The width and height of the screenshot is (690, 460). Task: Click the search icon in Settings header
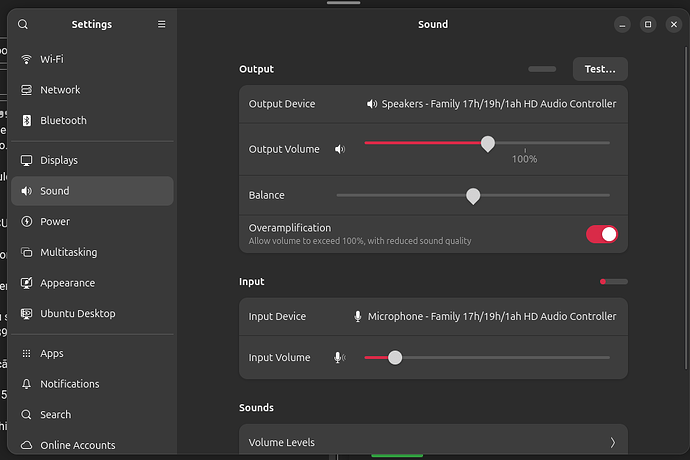pos(23,24)
